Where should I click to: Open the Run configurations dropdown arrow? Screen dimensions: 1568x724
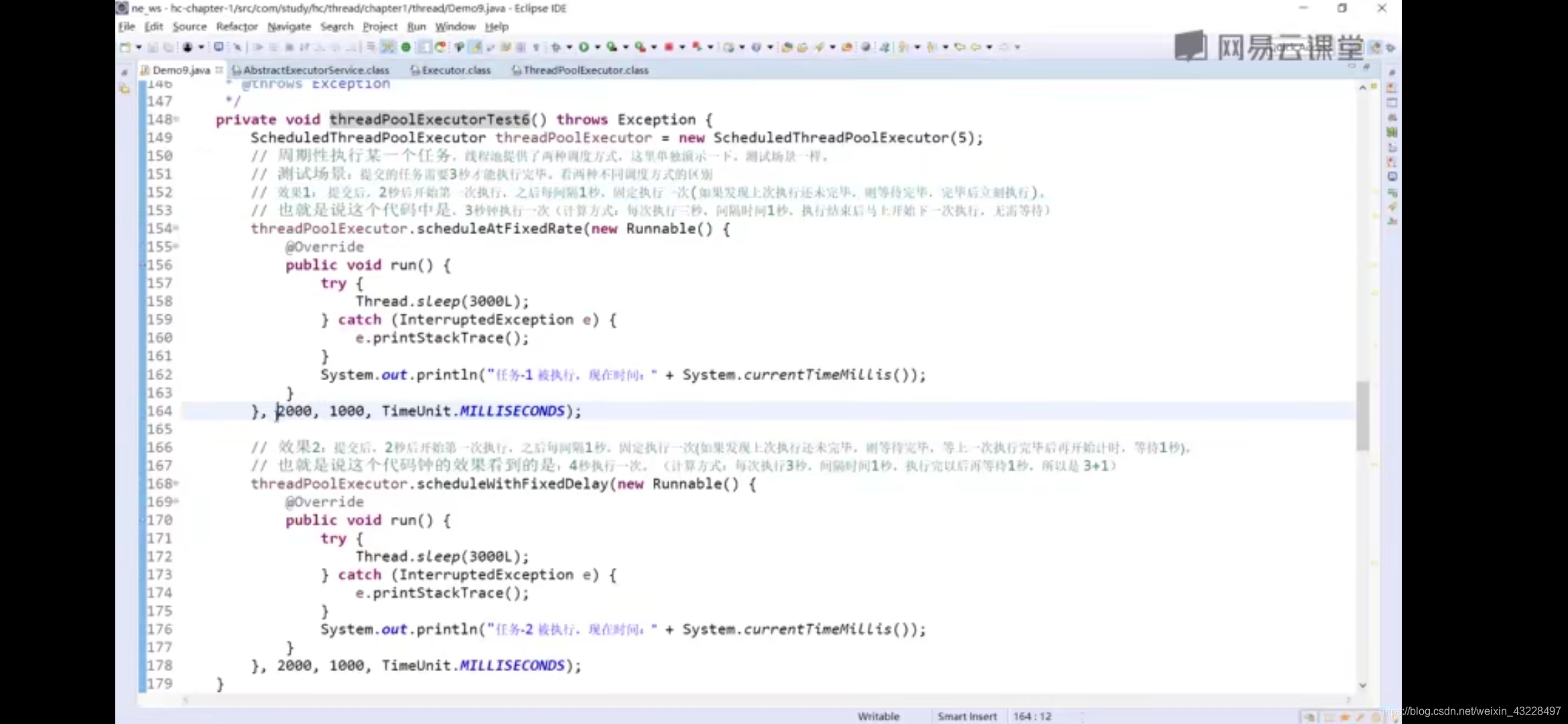pos(597,47)
